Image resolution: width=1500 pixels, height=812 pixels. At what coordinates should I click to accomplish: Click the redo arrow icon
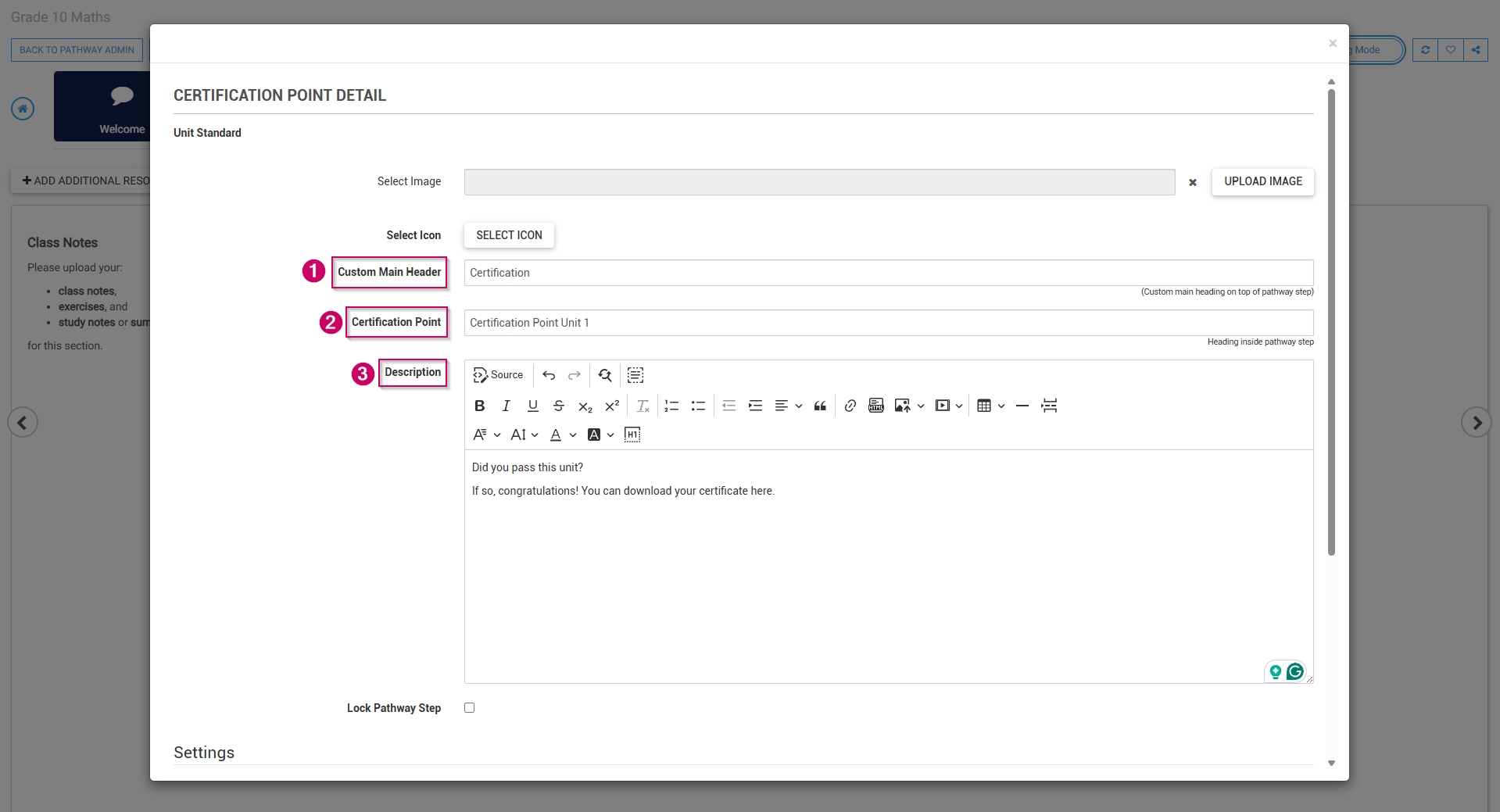pos(575,375)
